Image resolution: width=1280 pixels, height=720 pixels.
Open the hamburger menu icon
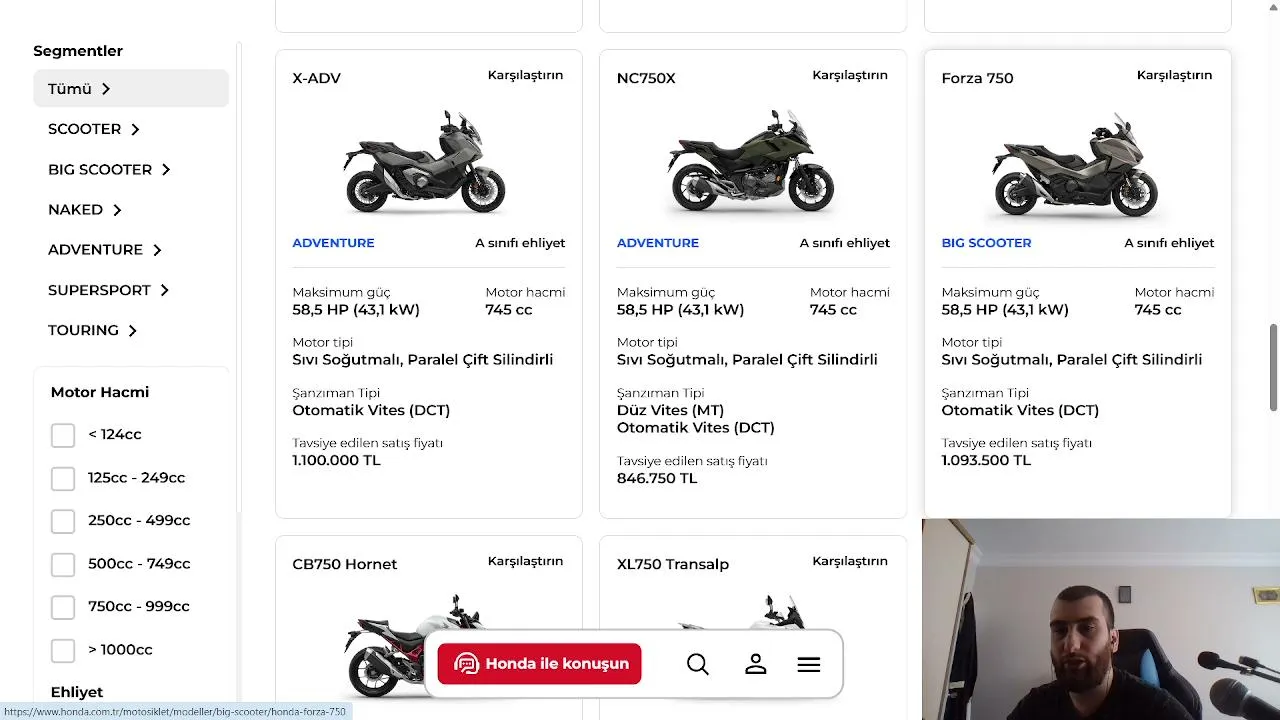[809, 664]
